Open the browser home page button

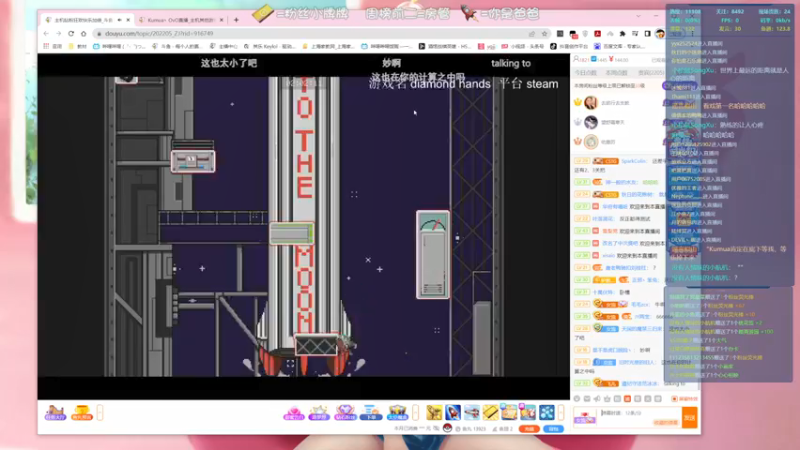tap(84, 34)
